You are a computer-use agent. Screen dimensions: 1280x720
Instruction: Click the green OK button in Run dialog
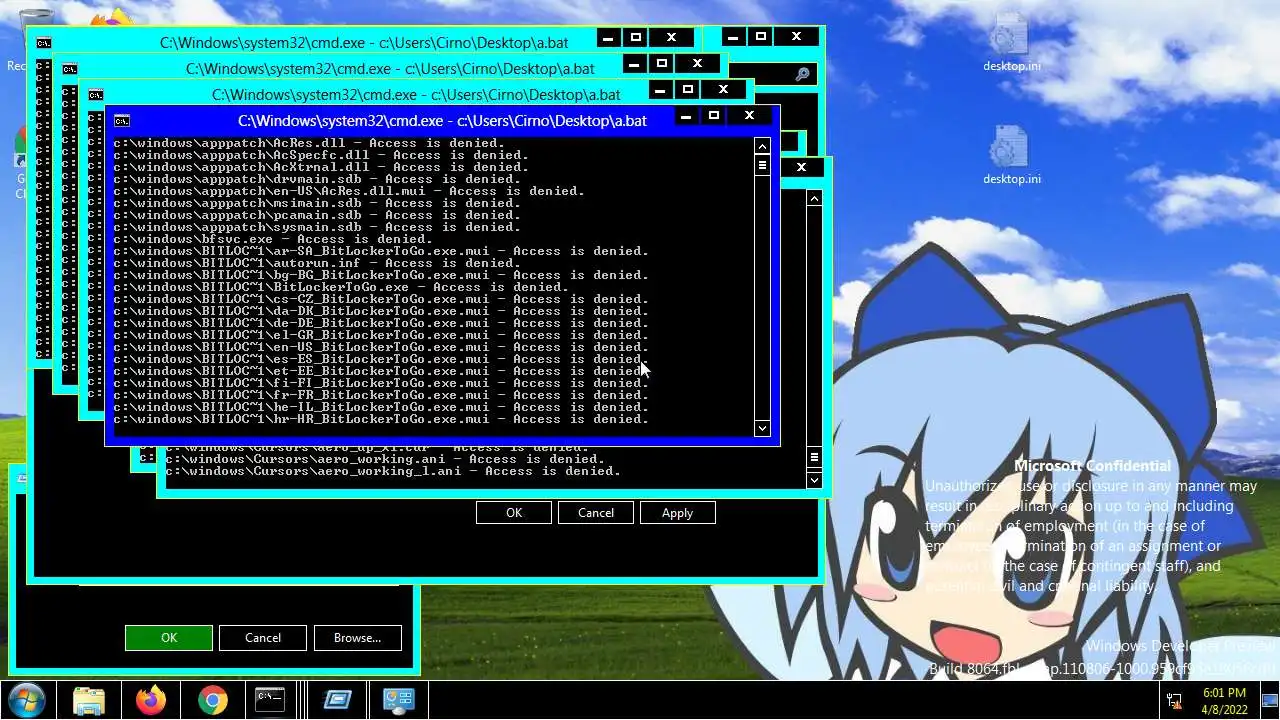169,637
